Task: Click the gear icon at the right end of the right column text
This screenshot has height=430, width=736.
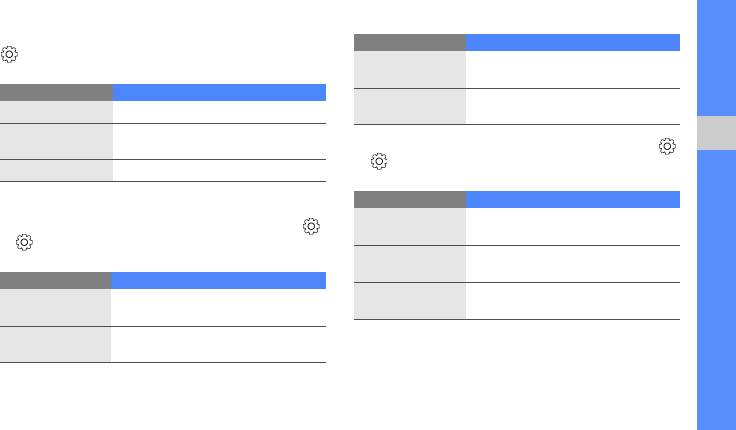Action: coord(665,146)
